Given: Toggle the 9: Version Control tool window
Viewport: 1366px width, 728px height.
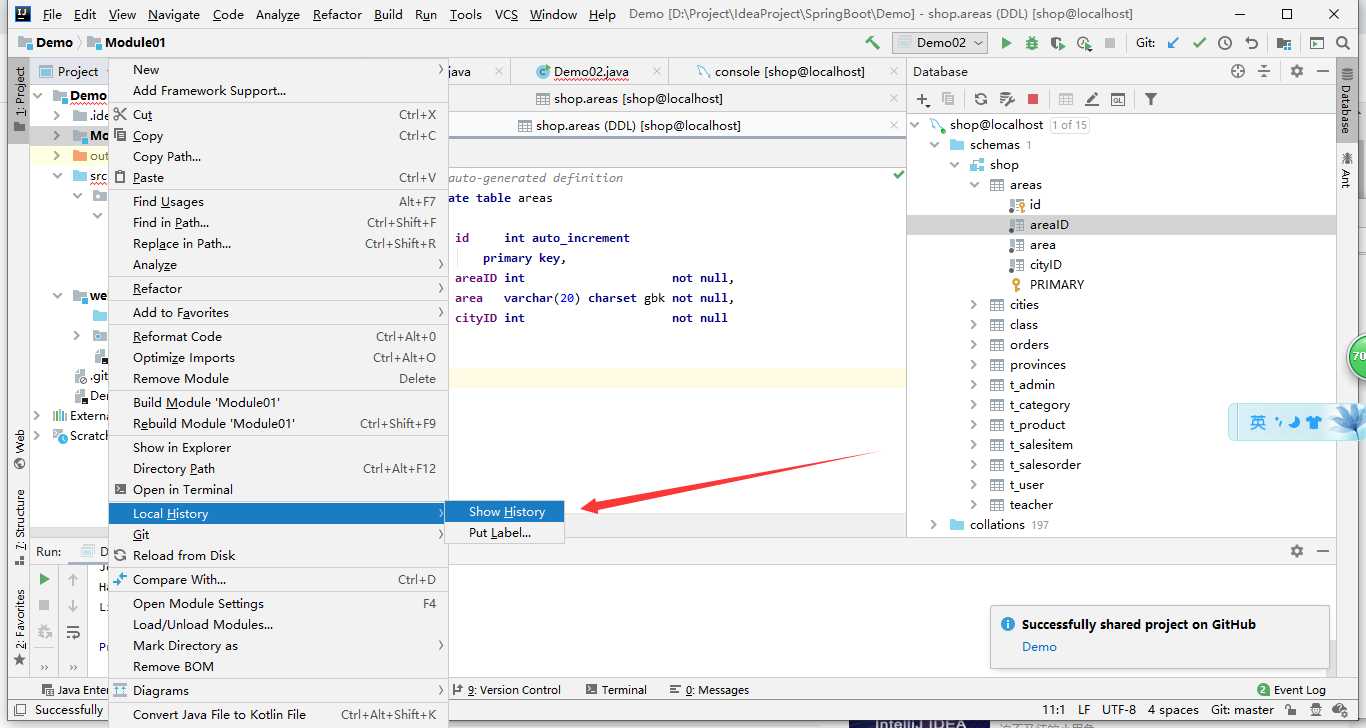Looking at the screenshot, I should coord(506,690).
